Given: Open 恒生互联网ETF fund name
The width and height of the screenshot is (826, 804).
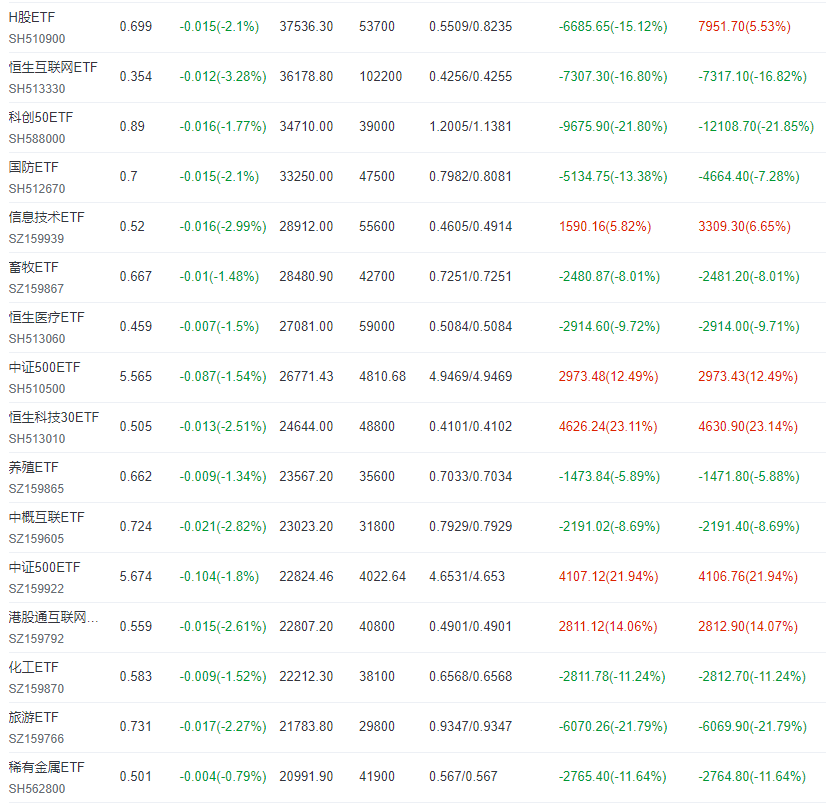Looking at the screenshot, I should 53,67.
